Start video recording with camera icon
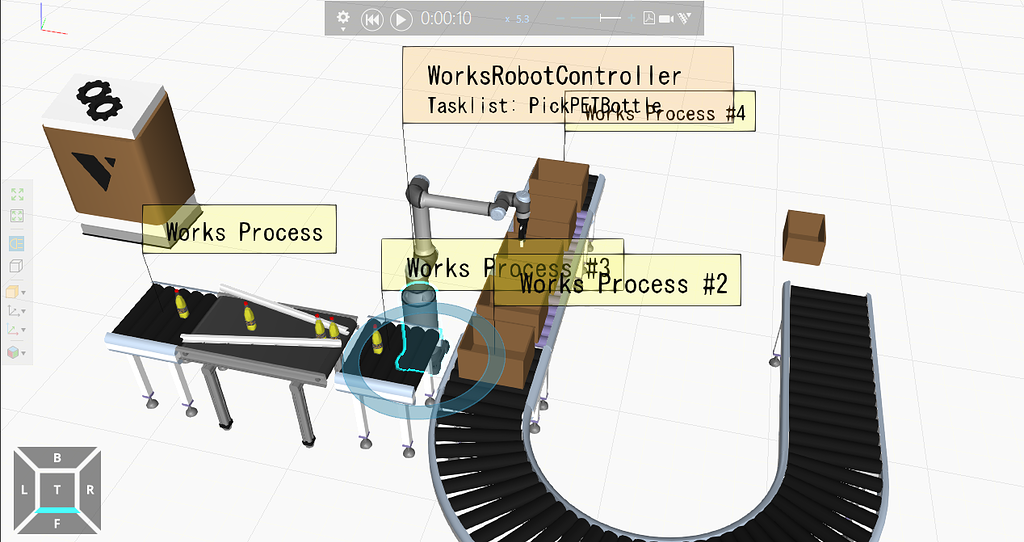This screenshot has height=542, width=1024. pos(666,19)
